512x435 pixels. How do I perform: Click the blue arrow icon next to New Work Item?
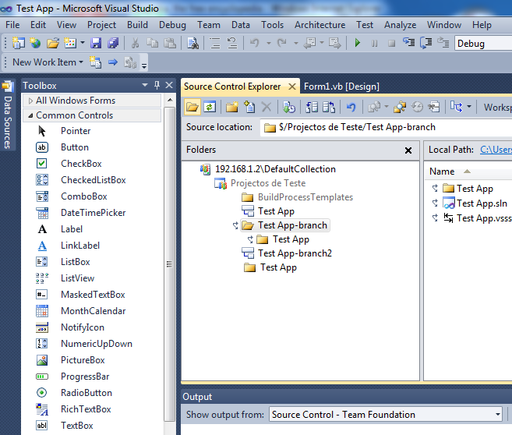click(x=113, y=62)
